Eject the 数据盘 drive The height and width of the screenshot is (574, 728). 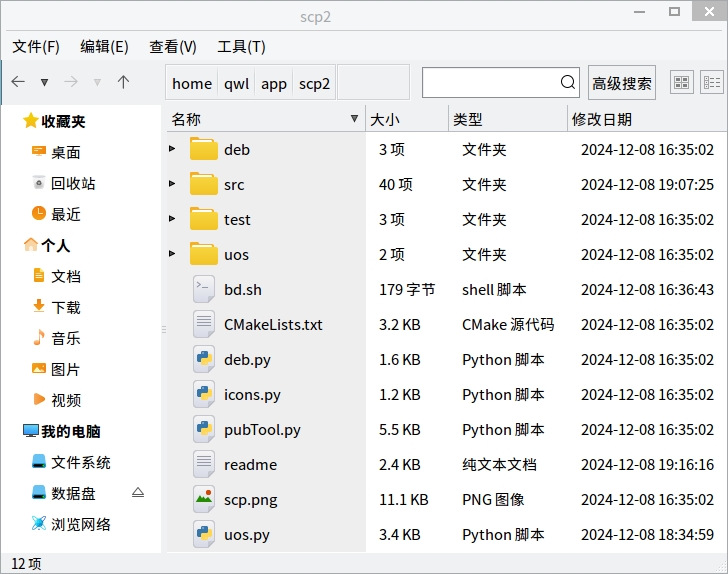coord(138,493)
